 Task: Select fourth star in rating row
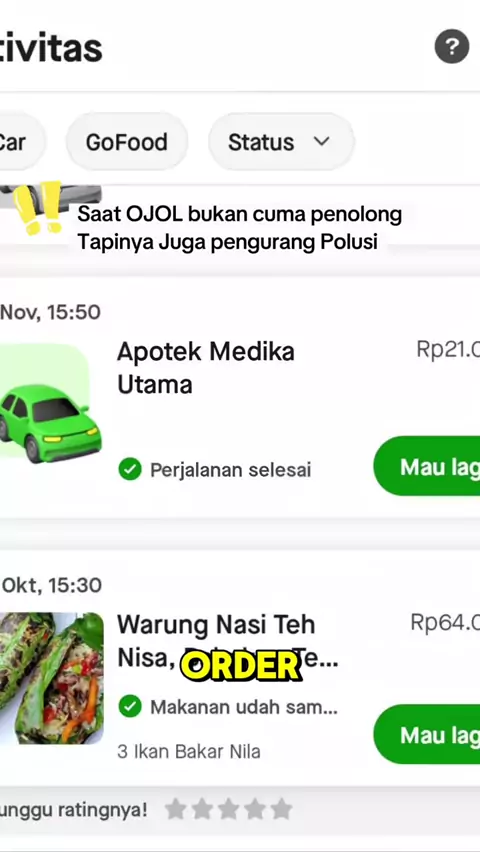(x=255, y=809)
